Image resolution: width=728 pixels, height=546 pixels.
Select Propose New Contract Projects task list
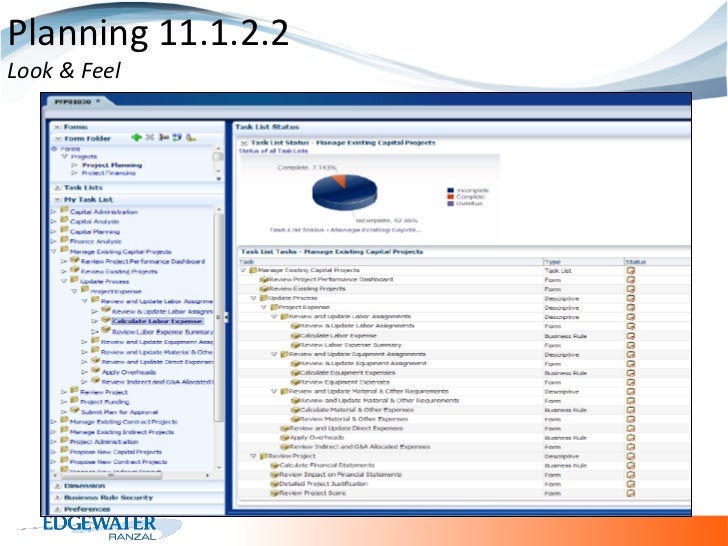(x=118, y=462)
